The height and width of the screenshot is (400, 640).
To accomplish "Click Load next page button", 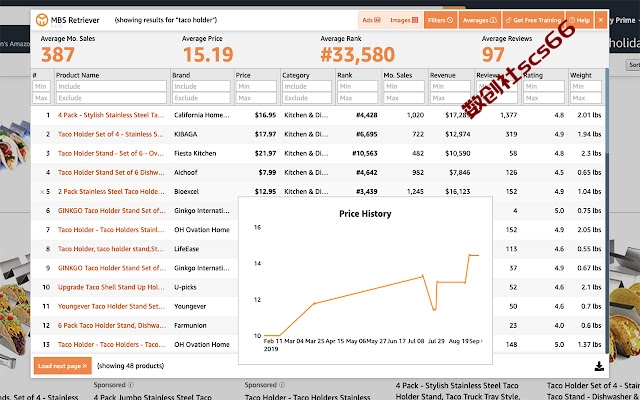I will (63, 366).
